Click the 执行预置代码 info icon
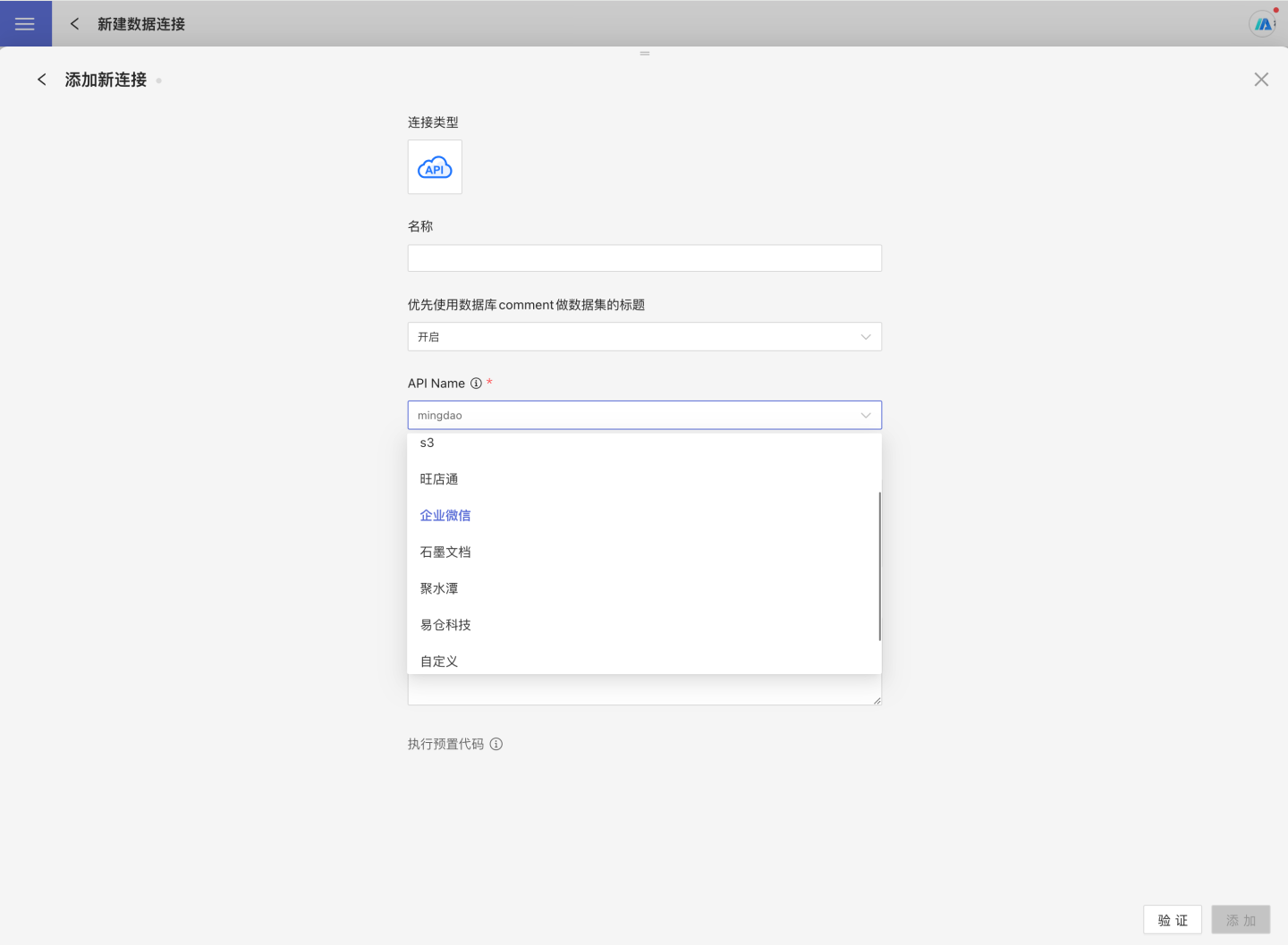The height and width of the screenshot is (945, 1288). [x=496, y=744]
